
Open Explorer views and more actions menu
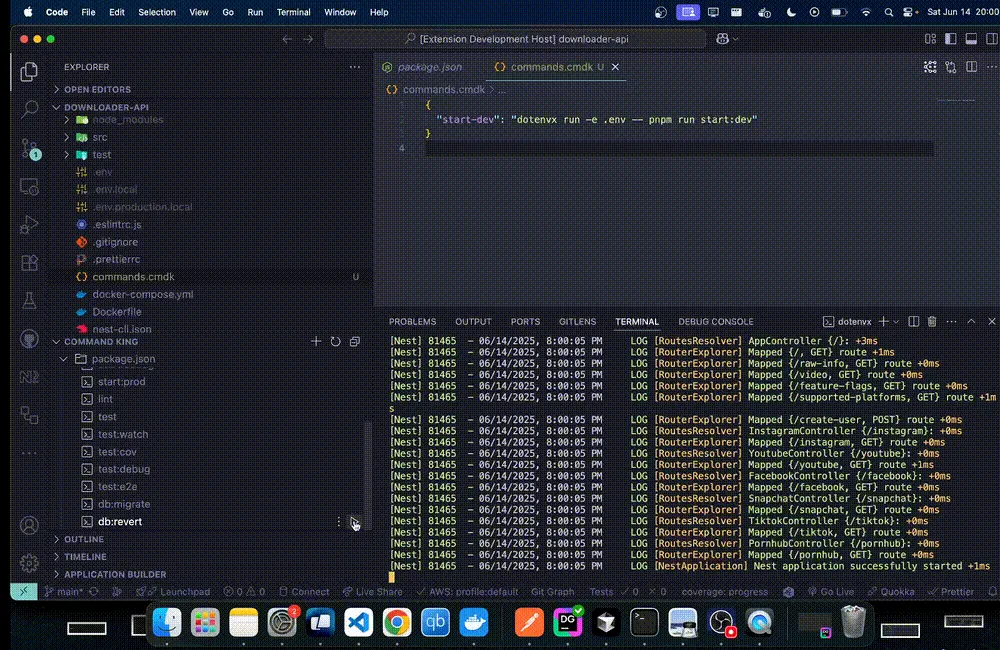click(355, 67)
